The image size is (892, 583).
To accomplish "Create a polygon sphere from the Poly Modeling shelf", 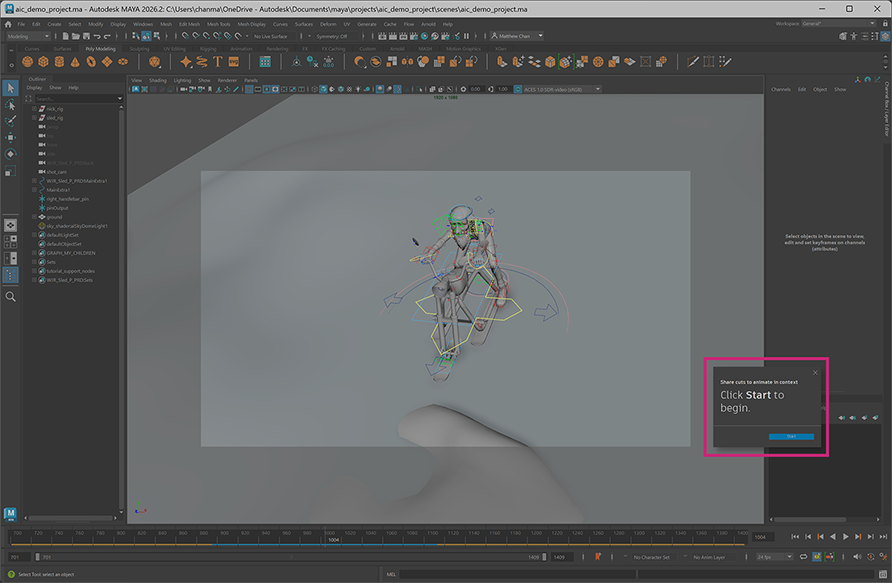I will pyautogui.click(x=26, y=61).
